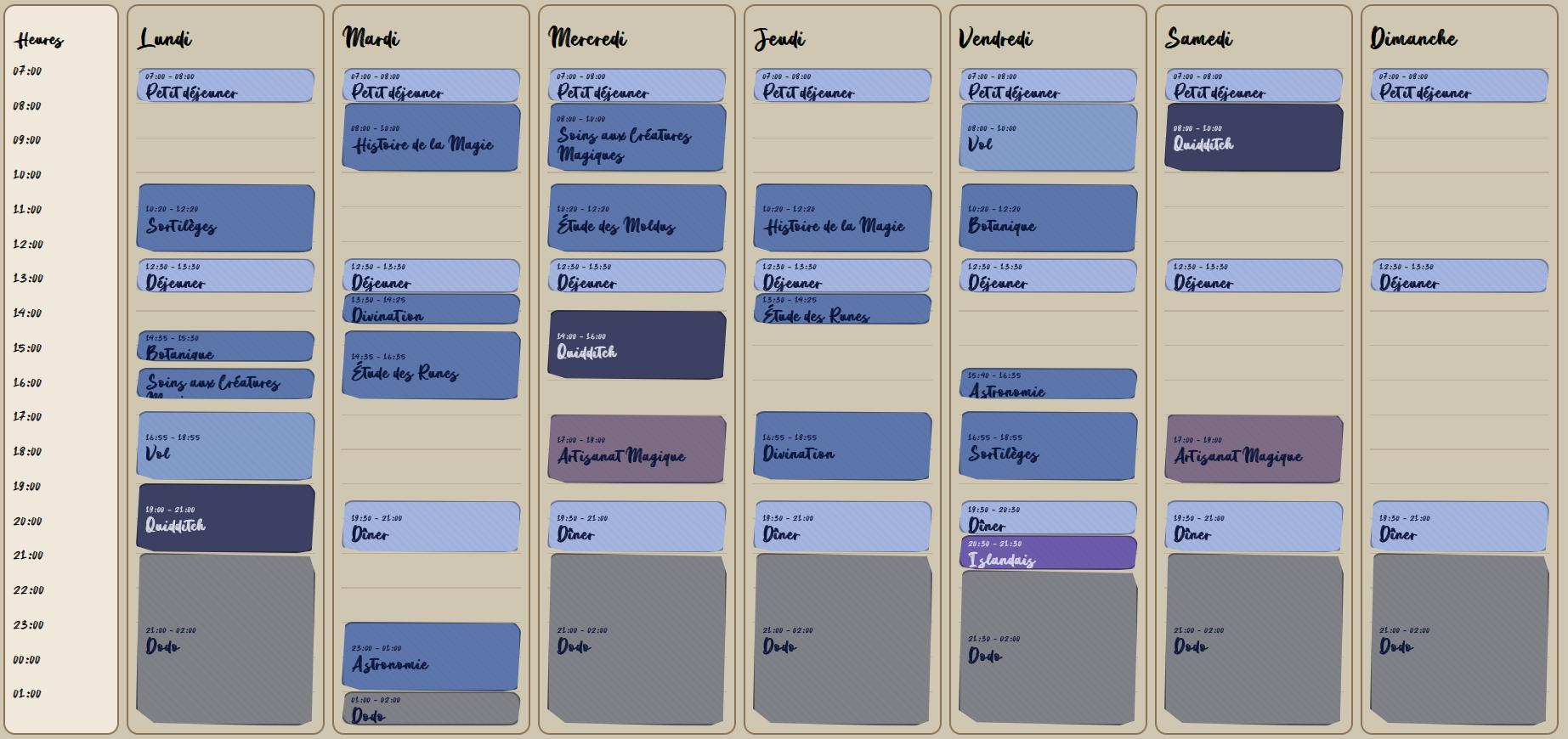The width and height of the screenshot is (1568, 739).
Task: Select the Dimanche column title
Action: 1413,38
